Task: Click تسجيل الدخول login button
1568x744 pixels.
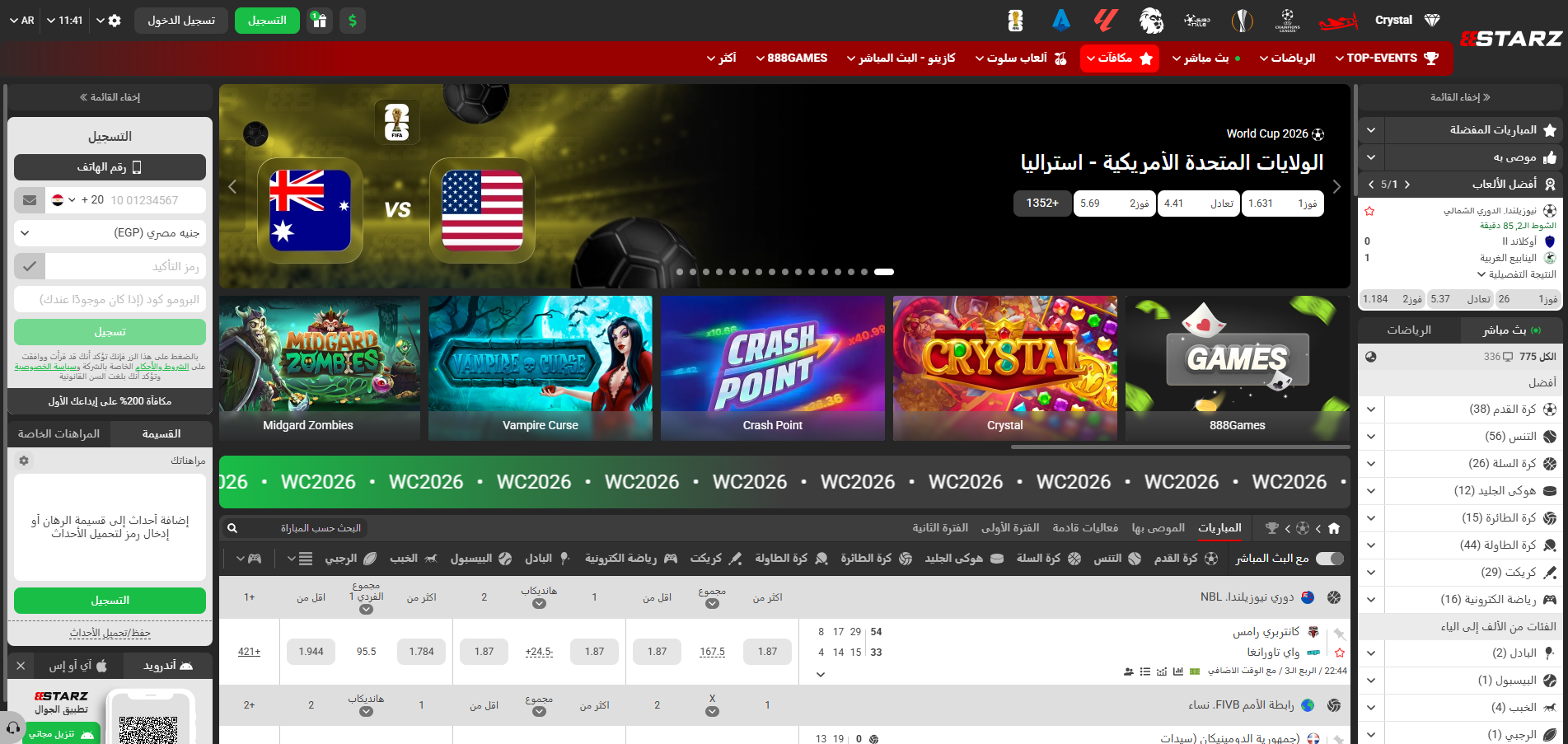Action: pos(181,21)
